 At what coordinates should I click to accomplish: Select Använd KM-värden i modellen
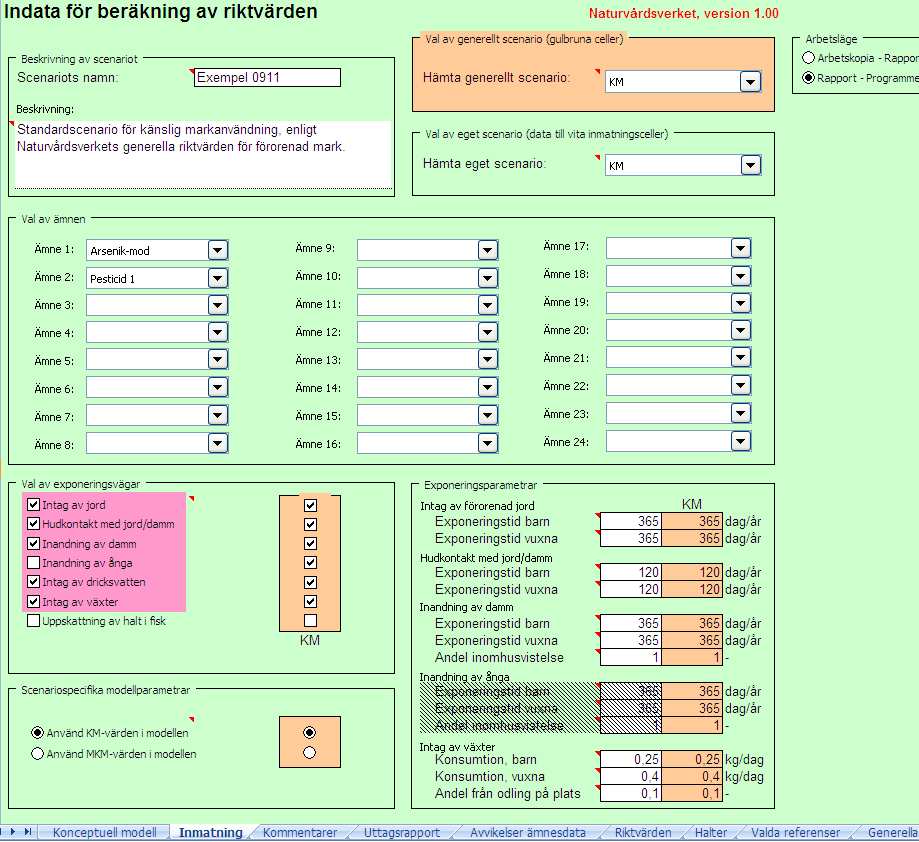click(x=37, y=732)
